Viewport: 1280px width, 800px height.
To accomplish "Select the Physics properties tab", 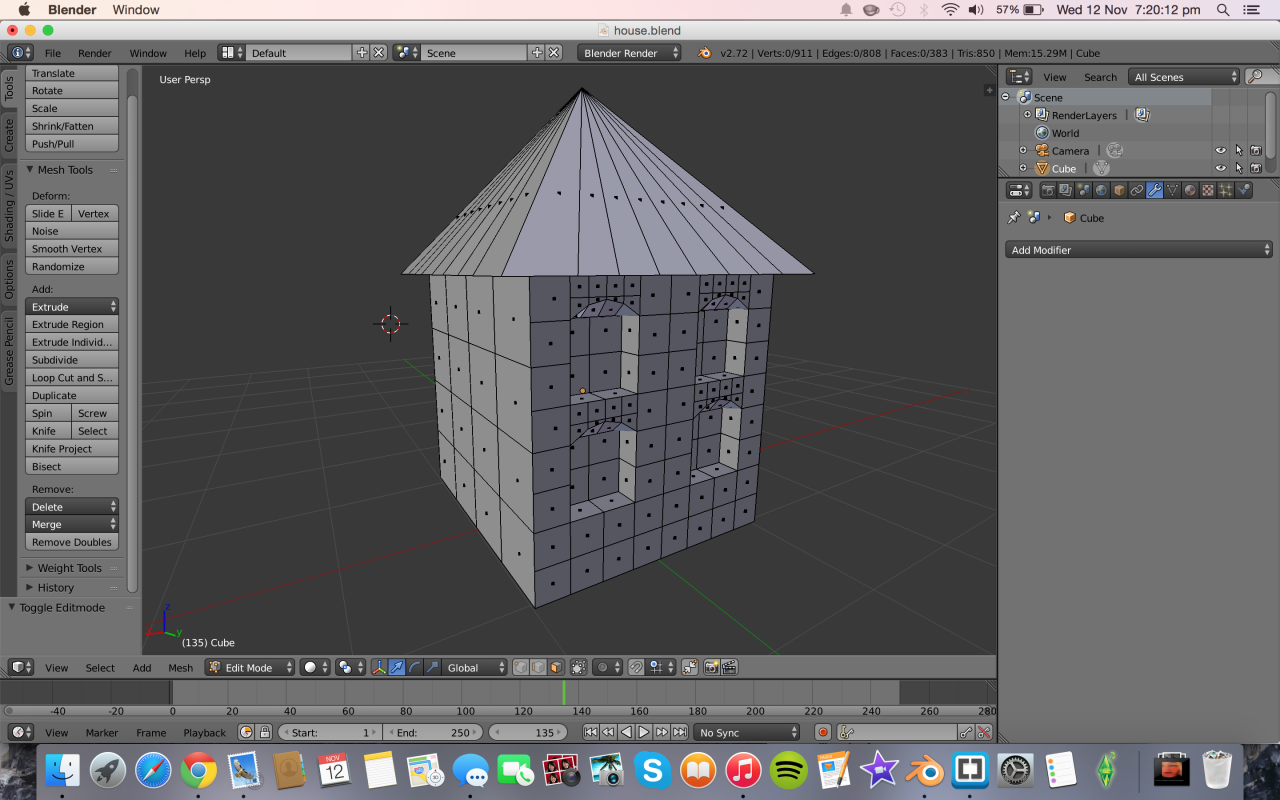I will click(1244, 189).
